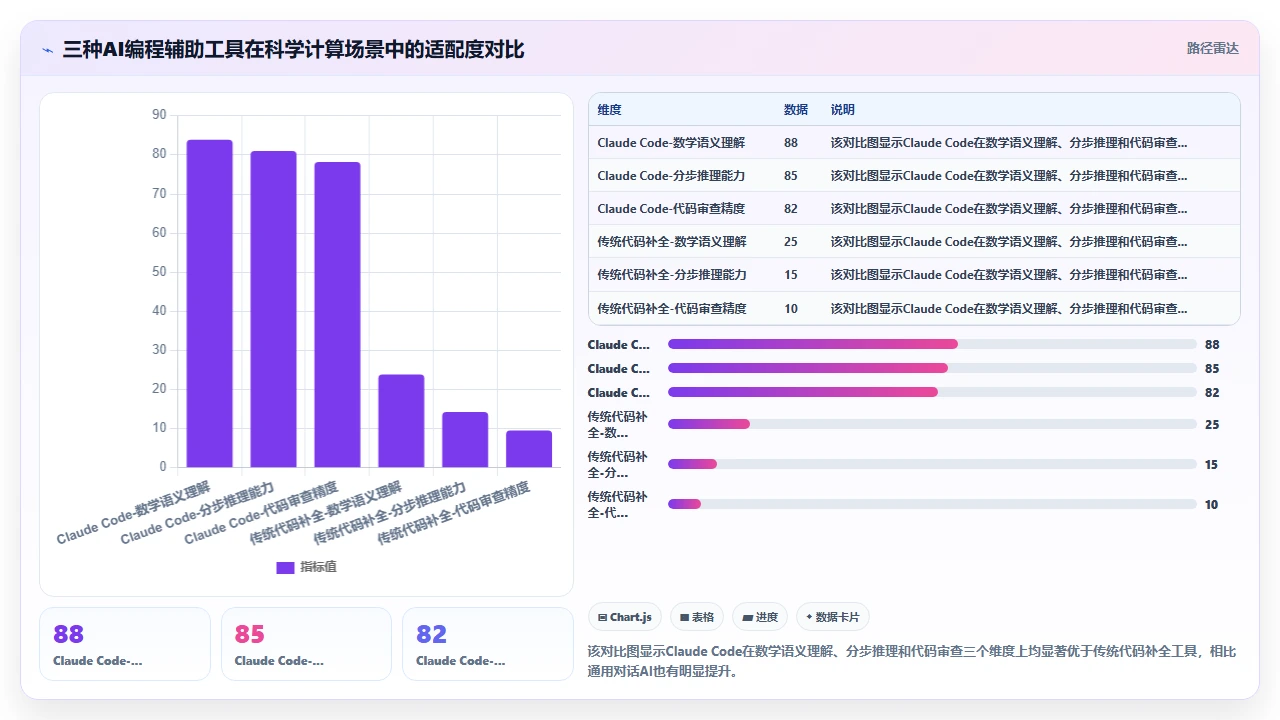Click the number 10 right of its progress bar
Viewport: 1280px width, 720px height.
[1212, 505]
